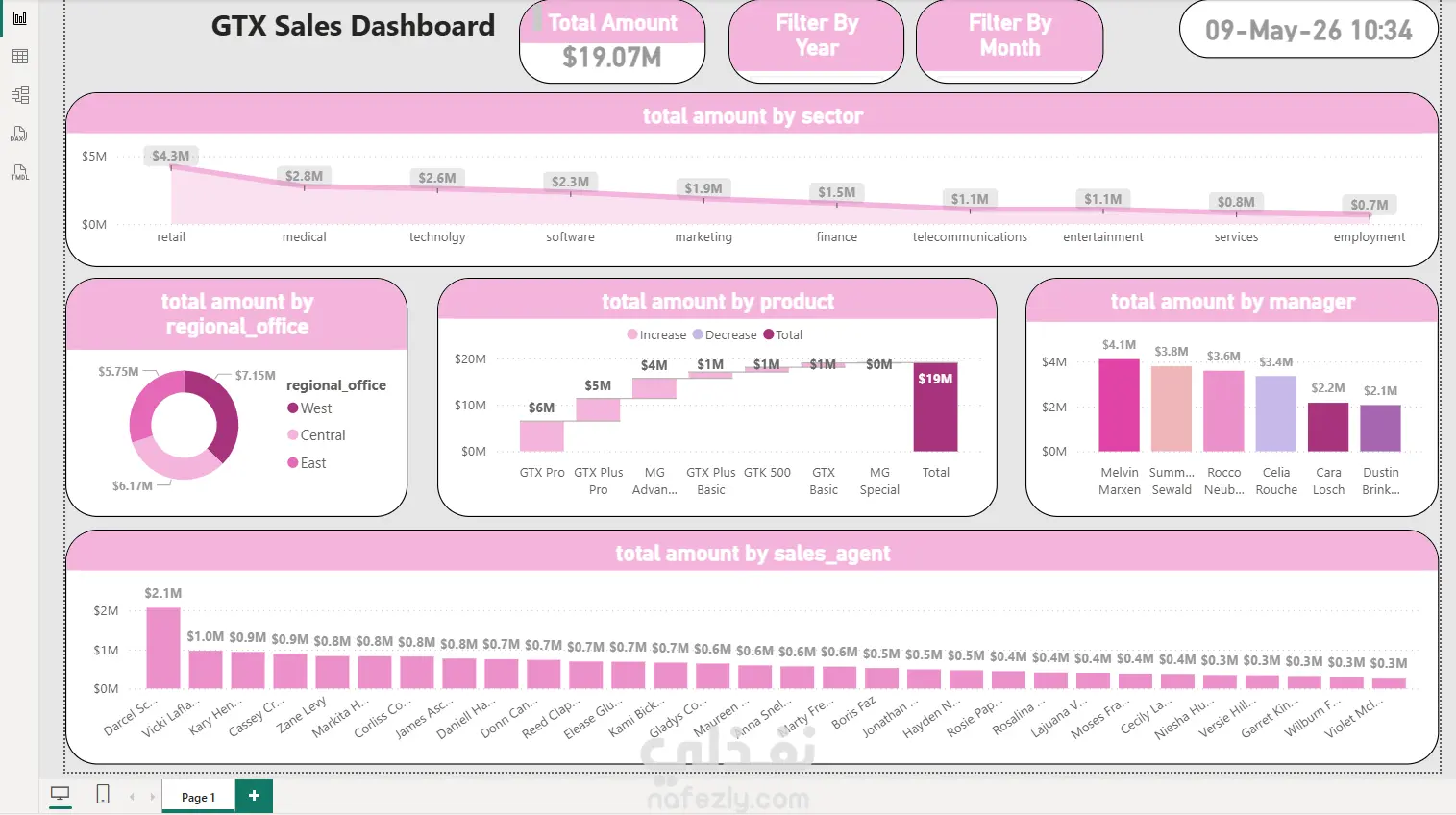Viewport: 1456px width, 815px height.
Task: Click GTX Plus Pro $5M waterfall bar
Action: [x=598, y=409]
